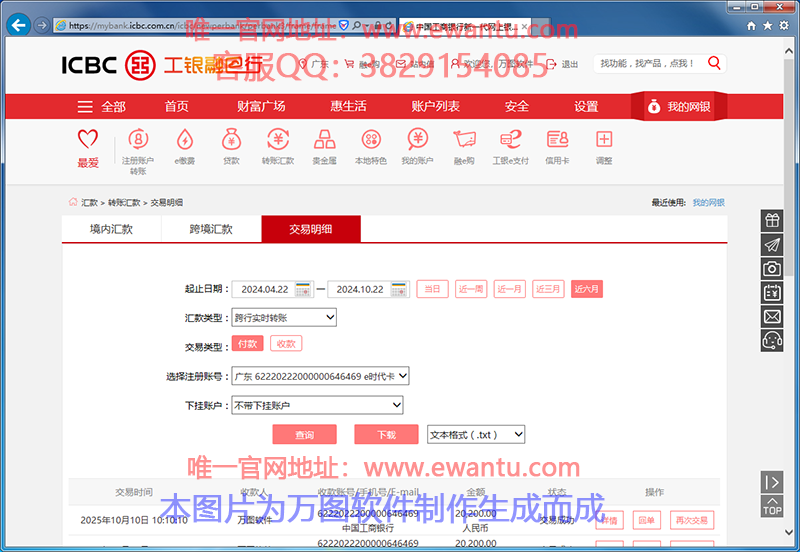Click the 下载 download button
The height and width of the screenshot is (552, 800).
[x=386, y=435]
